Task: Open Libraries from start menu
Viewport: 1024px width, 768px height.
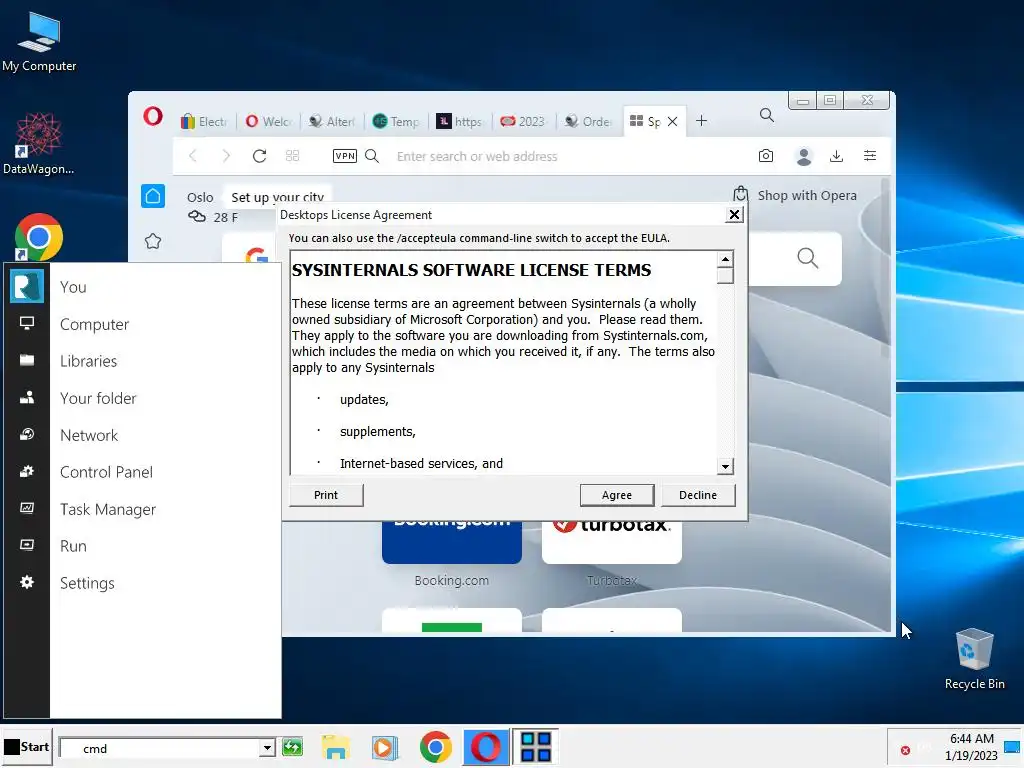Action: point(89,361)
